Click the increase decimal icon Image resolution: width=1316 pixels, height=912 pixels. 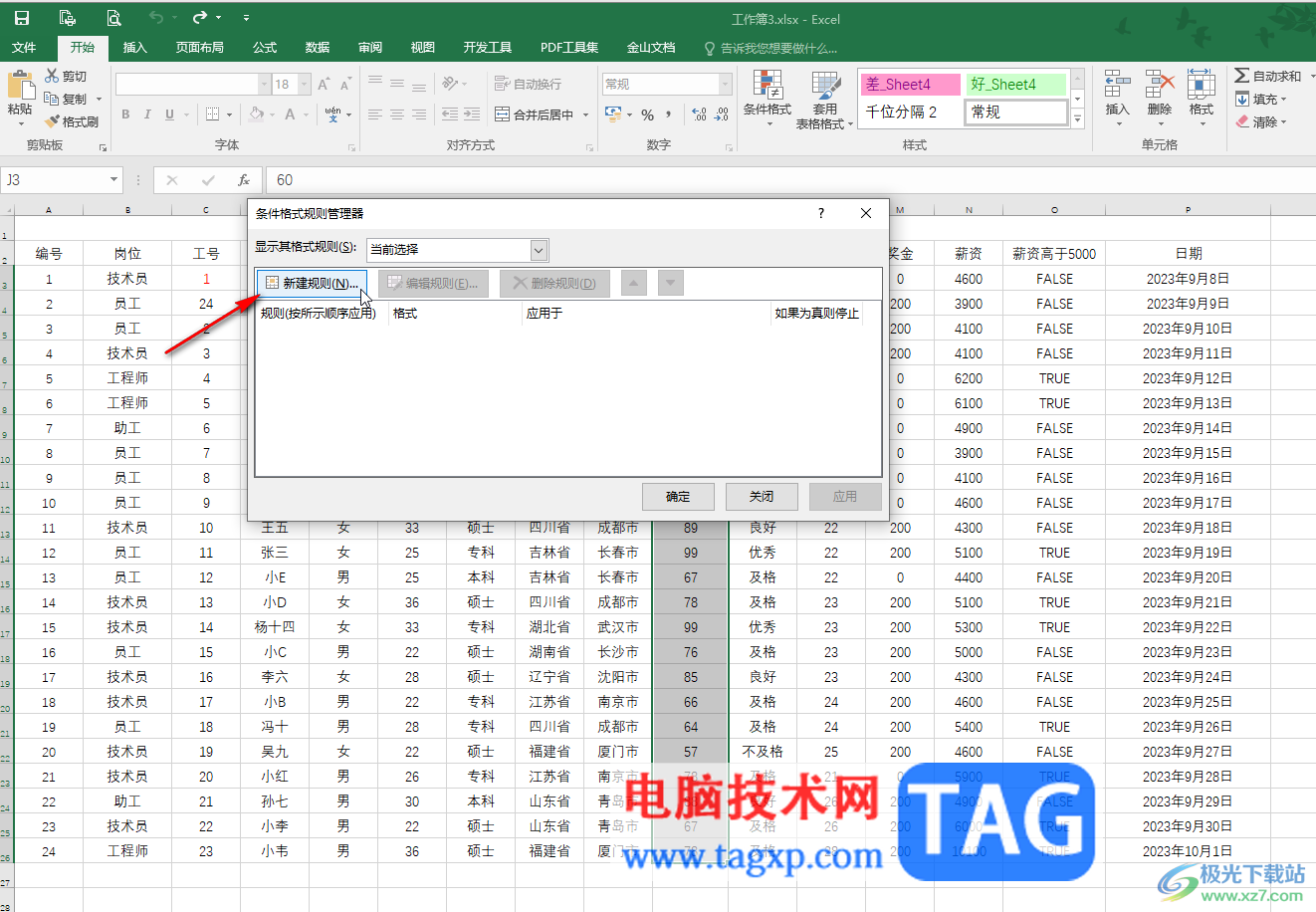(x=699, y=114)
